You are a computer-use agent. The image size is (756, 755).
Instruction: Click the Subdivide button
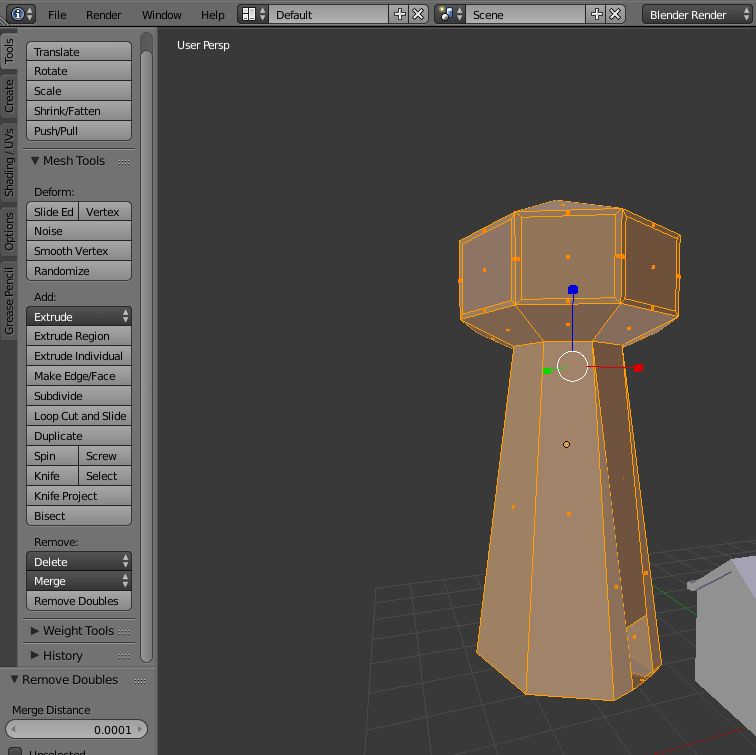click(x=79, y=396)
